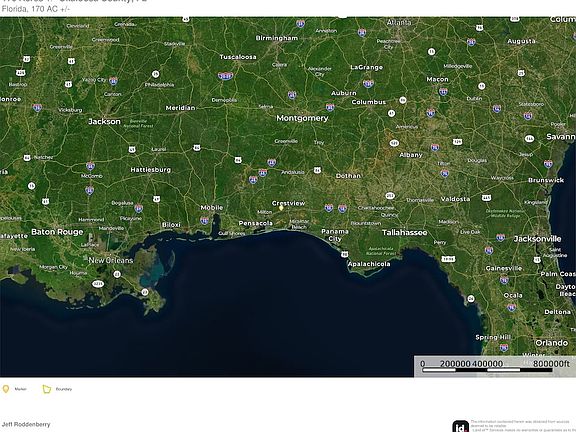576x432 pixels.
Task: Click the Baton Rouge city label
Action: (x=57, y=232)
